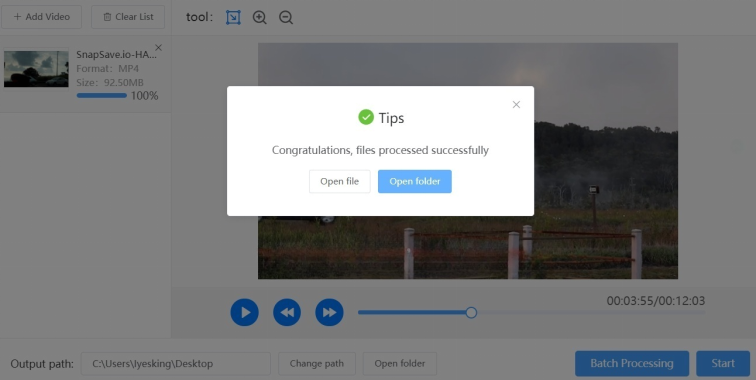The width and height of the screenshot is (756, 380).
Task: Click the Batch Processing button
Action: click(632, 364)
